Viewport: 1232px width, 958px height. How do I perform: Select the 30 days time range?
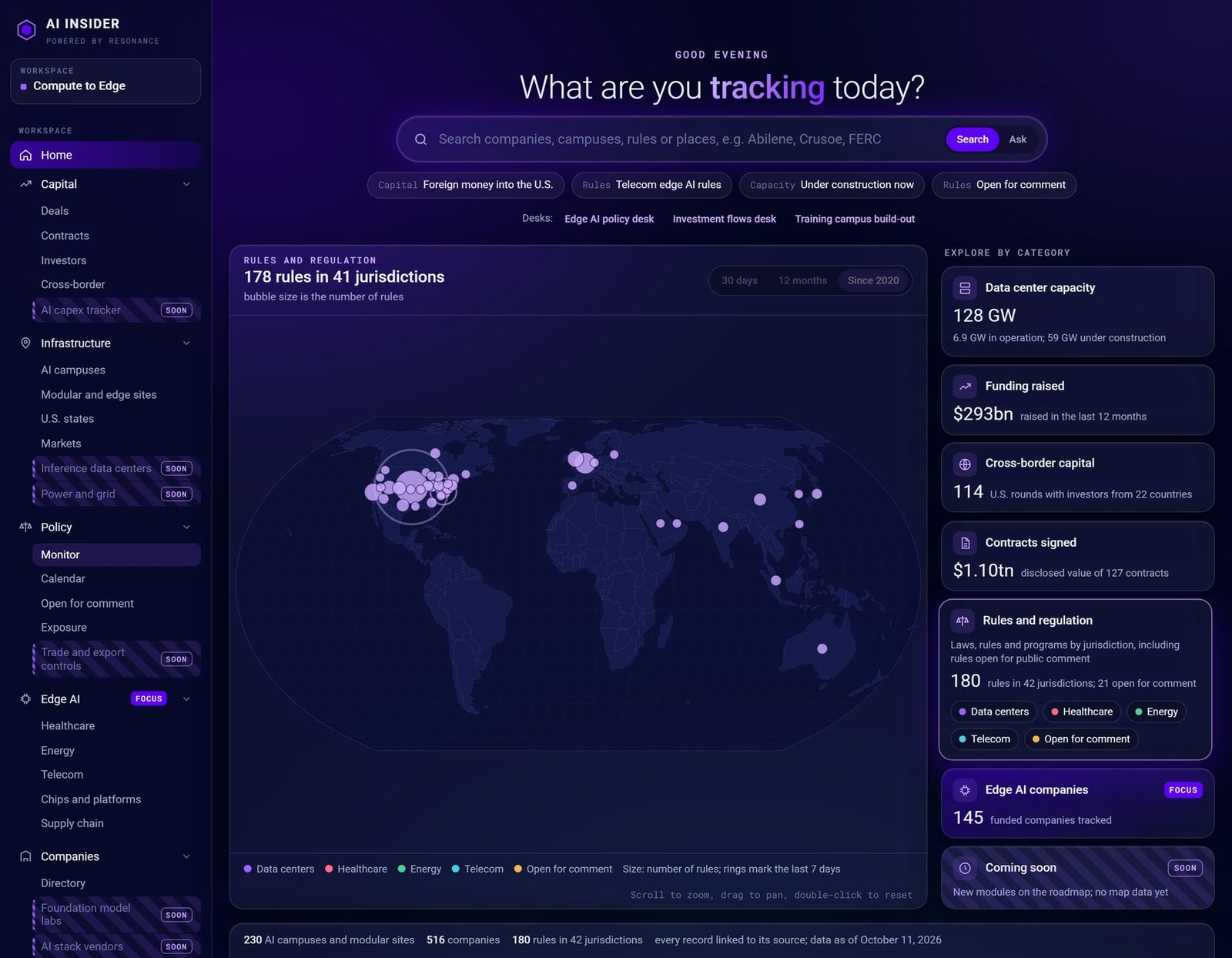coord(739,280)
